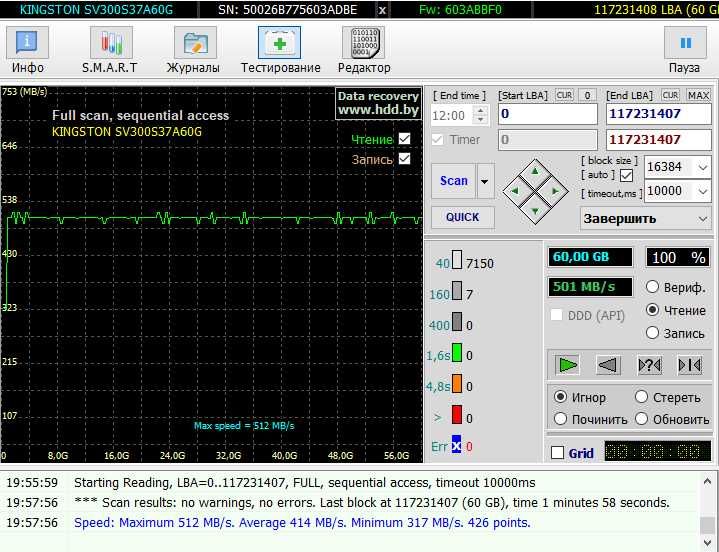
Task: Switch to the Тестирование tab
Action: (x=280, y=50)
